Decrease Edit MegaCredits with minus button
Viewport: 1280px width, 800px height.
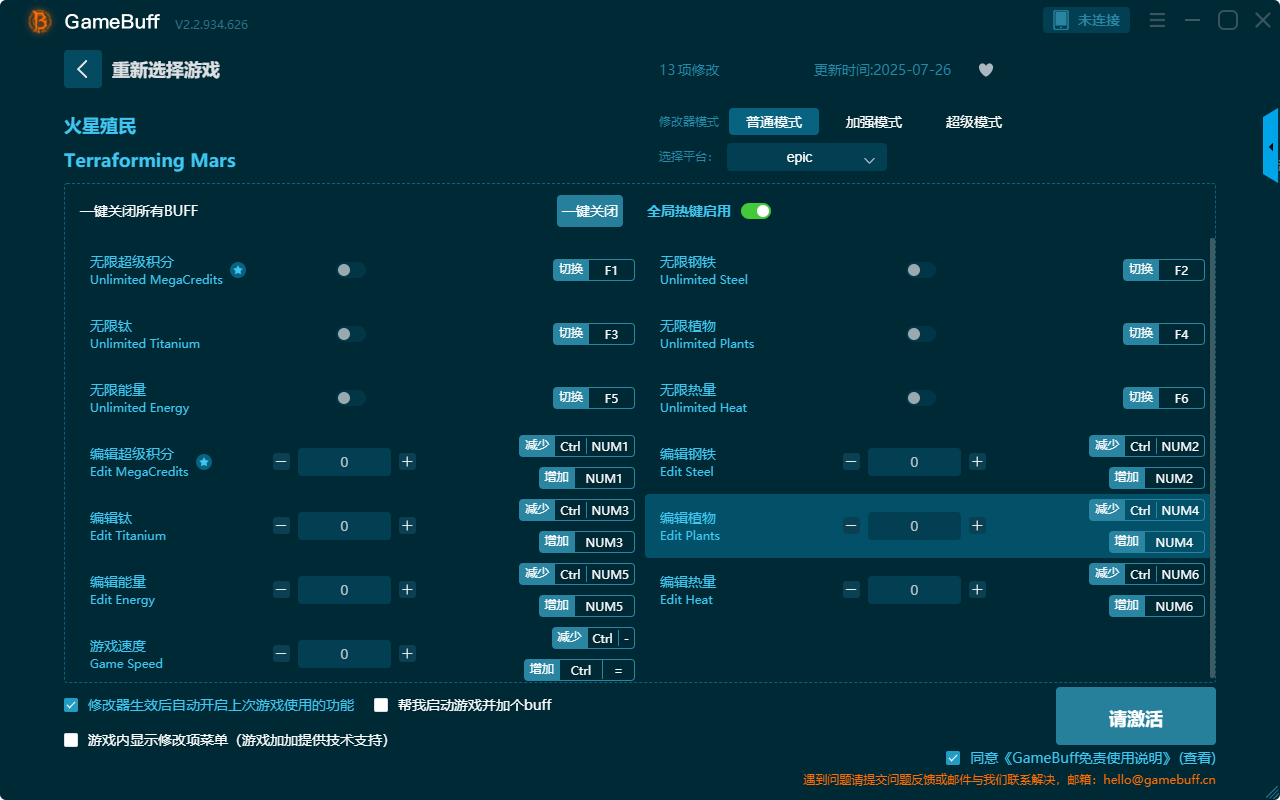281,462
